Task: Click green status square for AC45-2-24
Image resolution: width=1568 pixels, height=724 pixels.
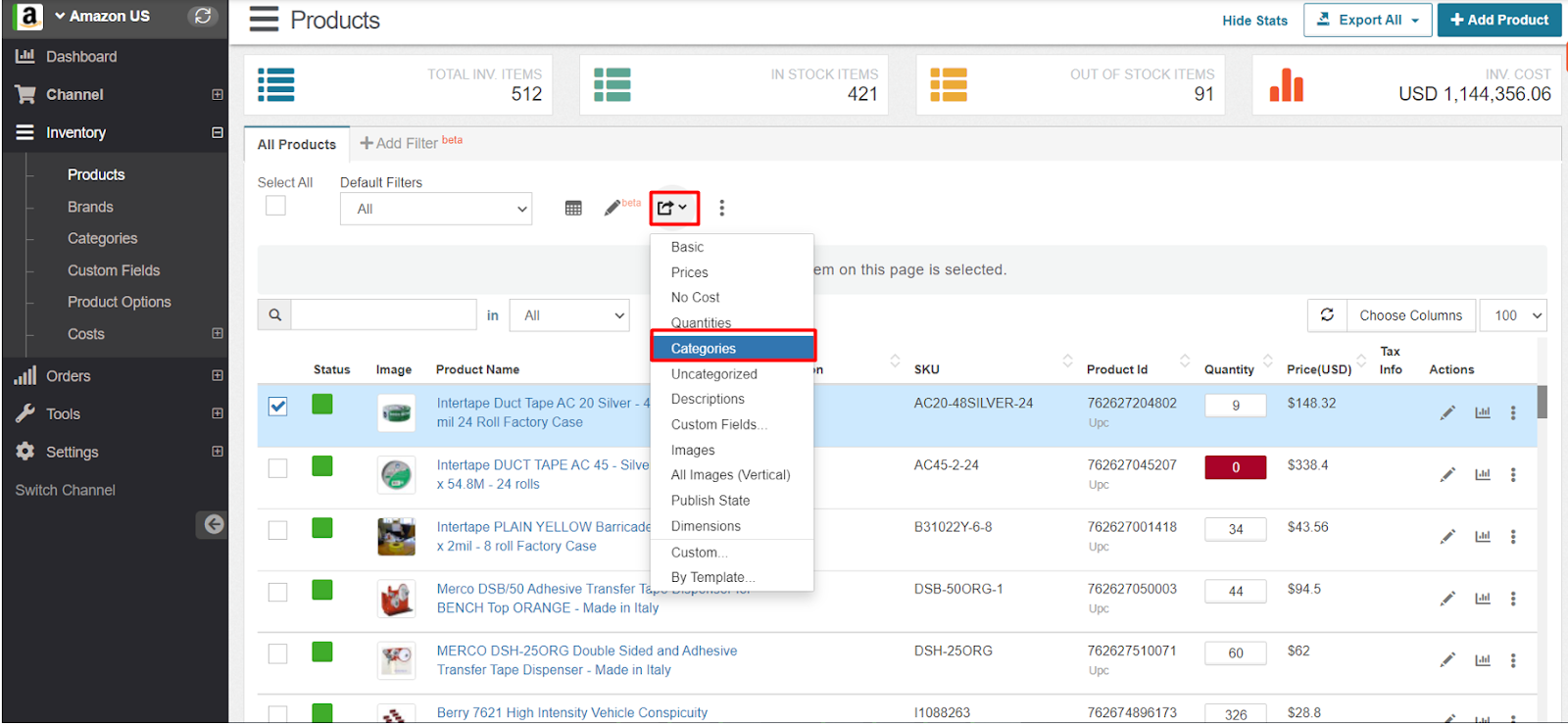Action: click(x=322, y=466)
